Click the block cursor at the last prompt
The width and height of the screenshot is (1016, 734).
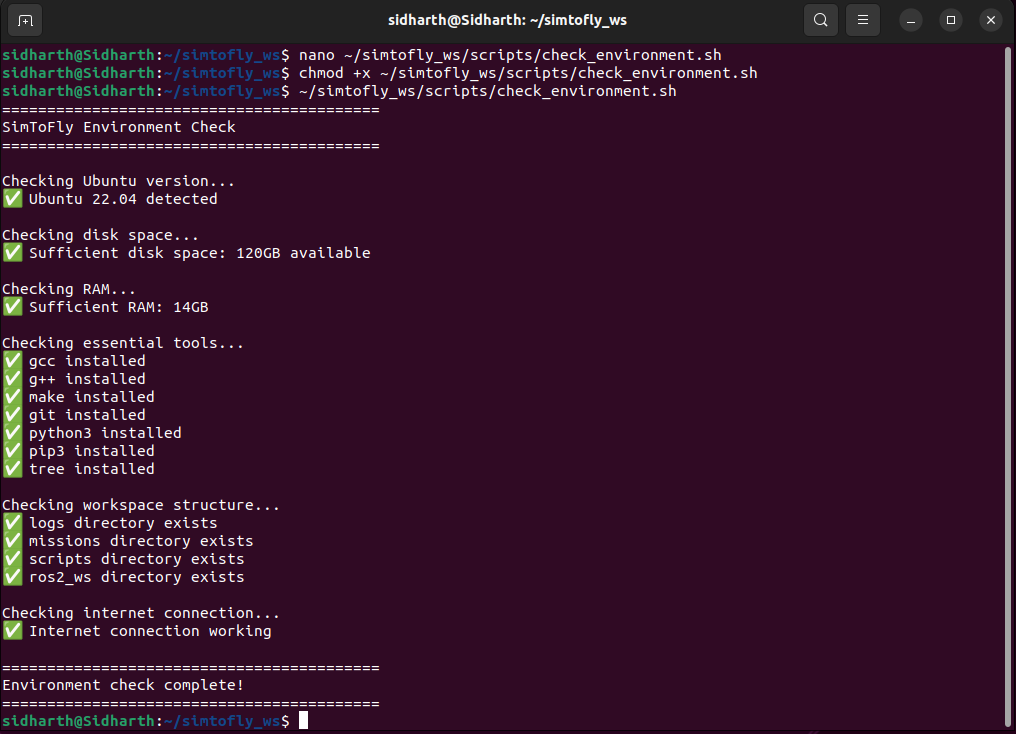click(x=303, y=721)
